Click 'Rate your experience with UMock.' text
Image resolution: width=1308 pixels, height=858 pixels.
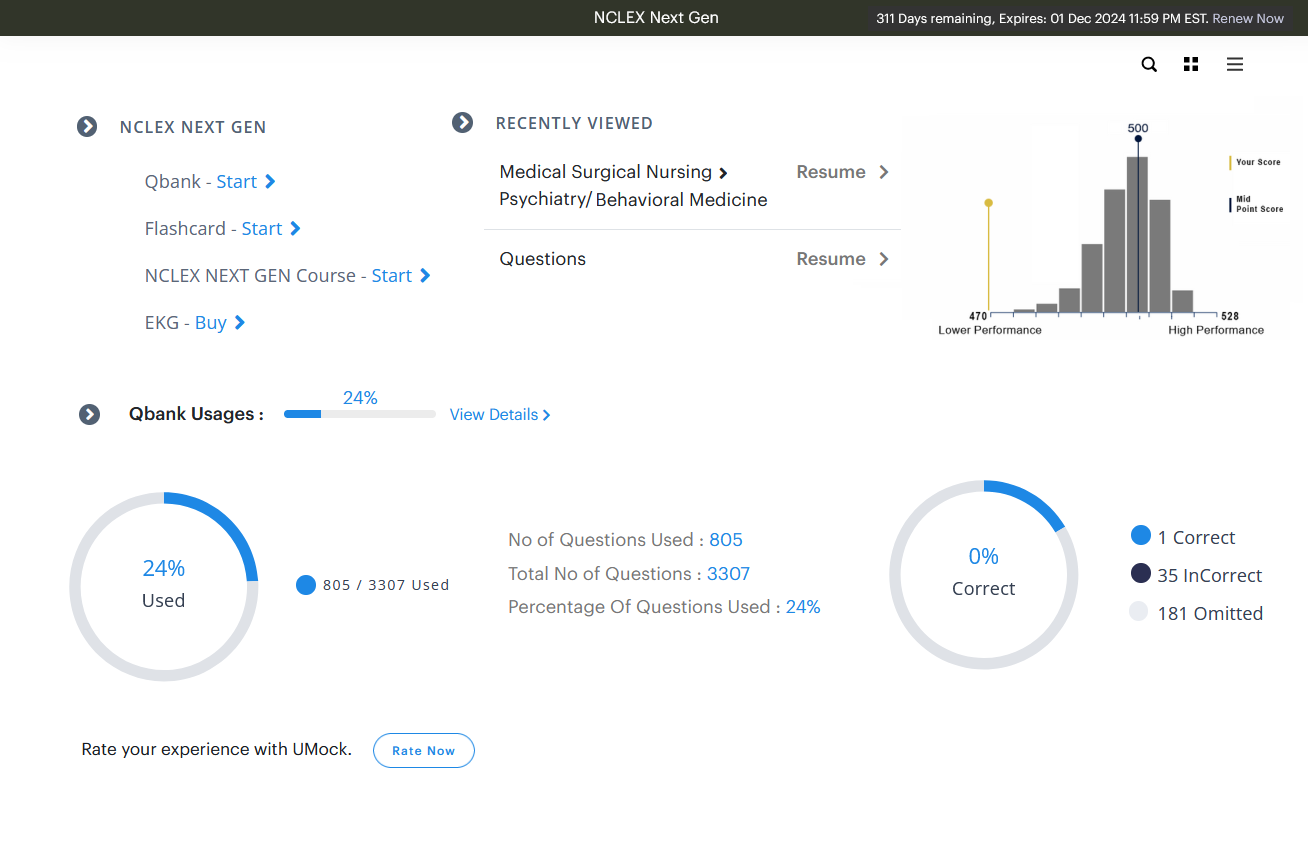coord(217,749)
